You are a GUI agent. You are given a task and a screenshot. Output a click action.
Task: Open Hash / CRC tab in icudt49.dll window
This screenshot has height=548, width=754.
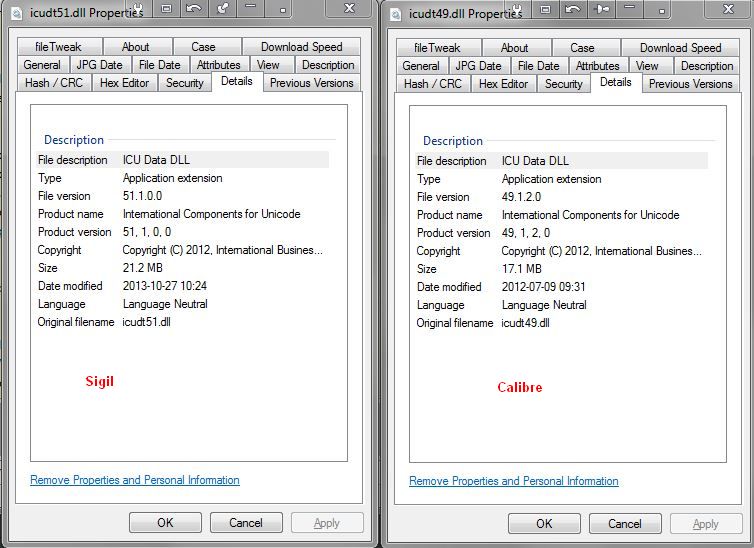433,84
